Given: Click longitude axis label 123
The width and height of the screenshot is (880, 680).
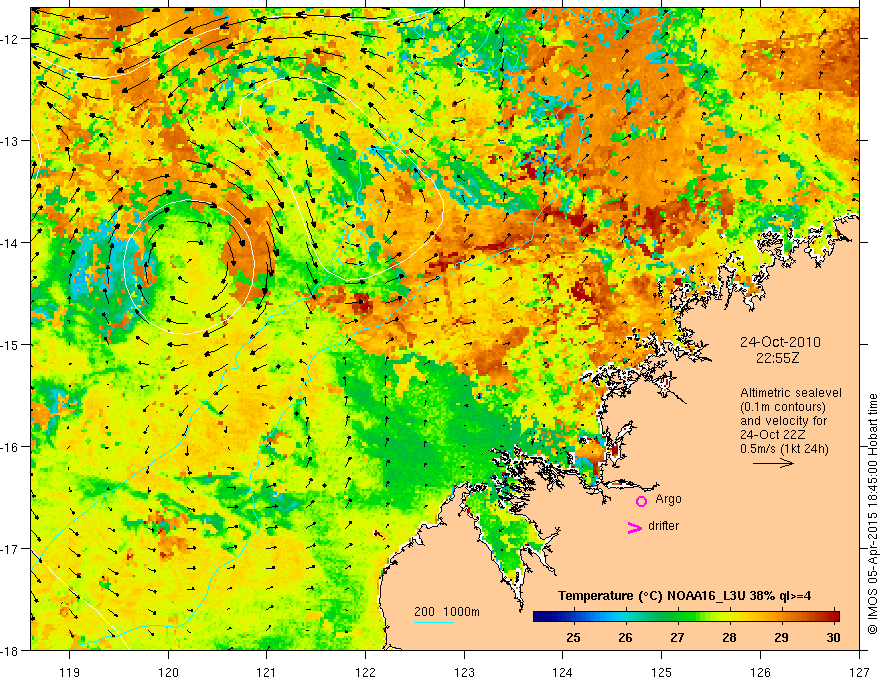Looking at the screenshot, I should click(x=464, y=673).
